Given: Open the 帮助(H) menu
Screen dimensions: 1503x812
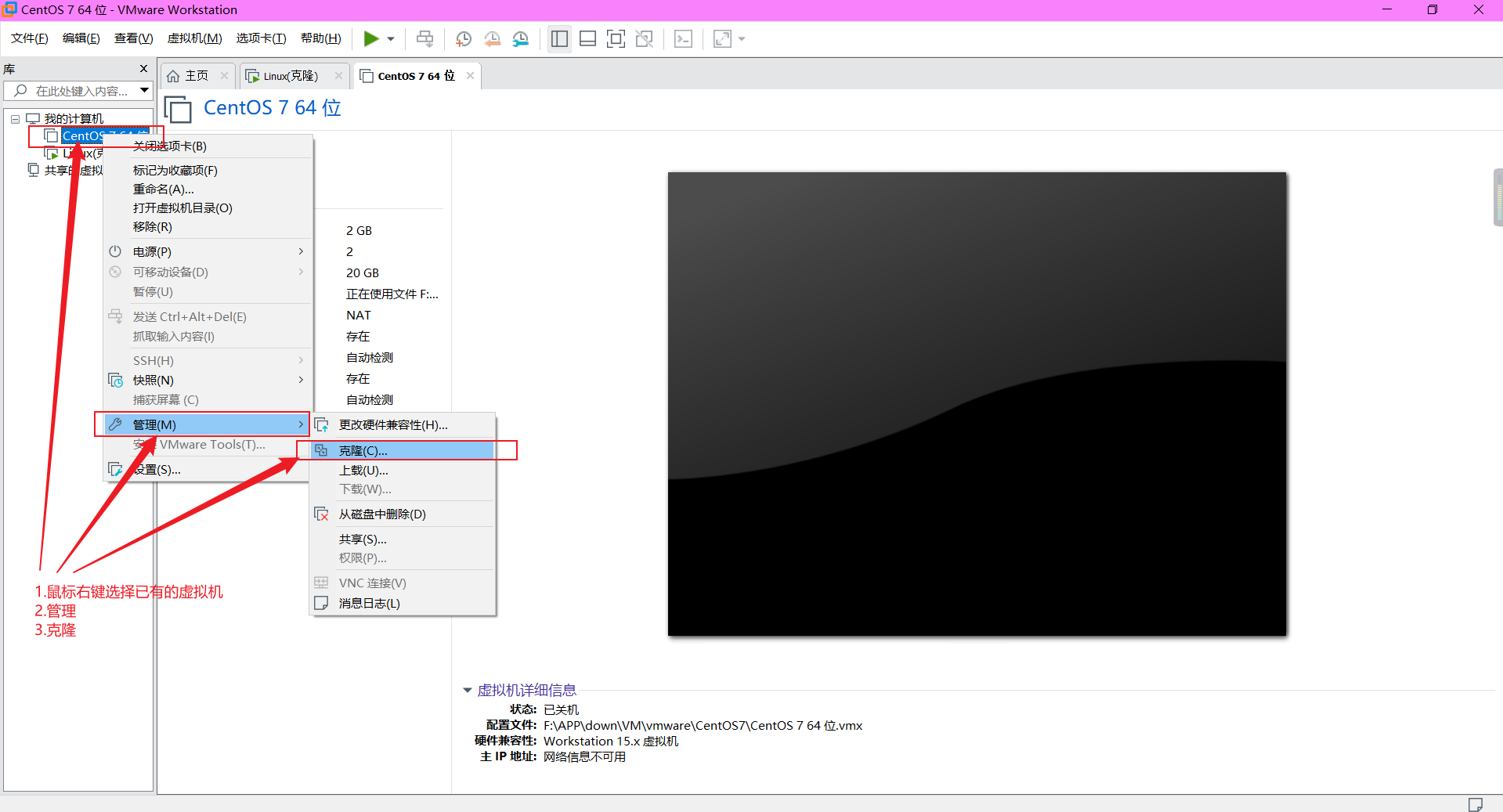Looking at the screenshot, I should (x=321, y=38).
